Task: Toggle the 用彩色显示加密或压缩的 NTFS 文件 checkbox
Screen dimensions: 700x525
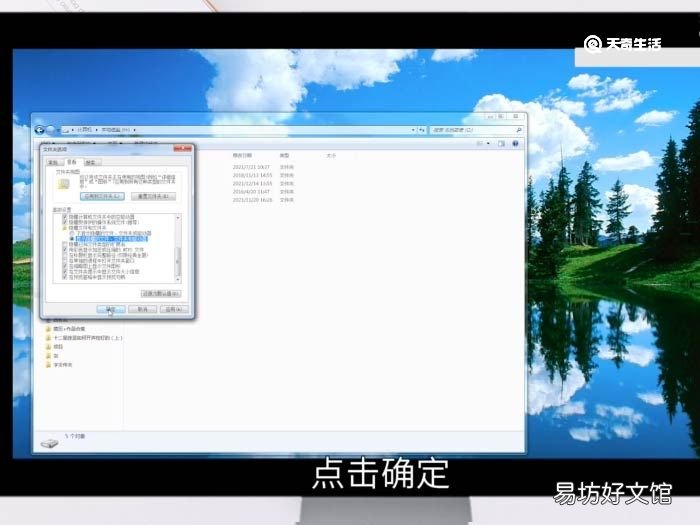Action: tap(65, 250)
